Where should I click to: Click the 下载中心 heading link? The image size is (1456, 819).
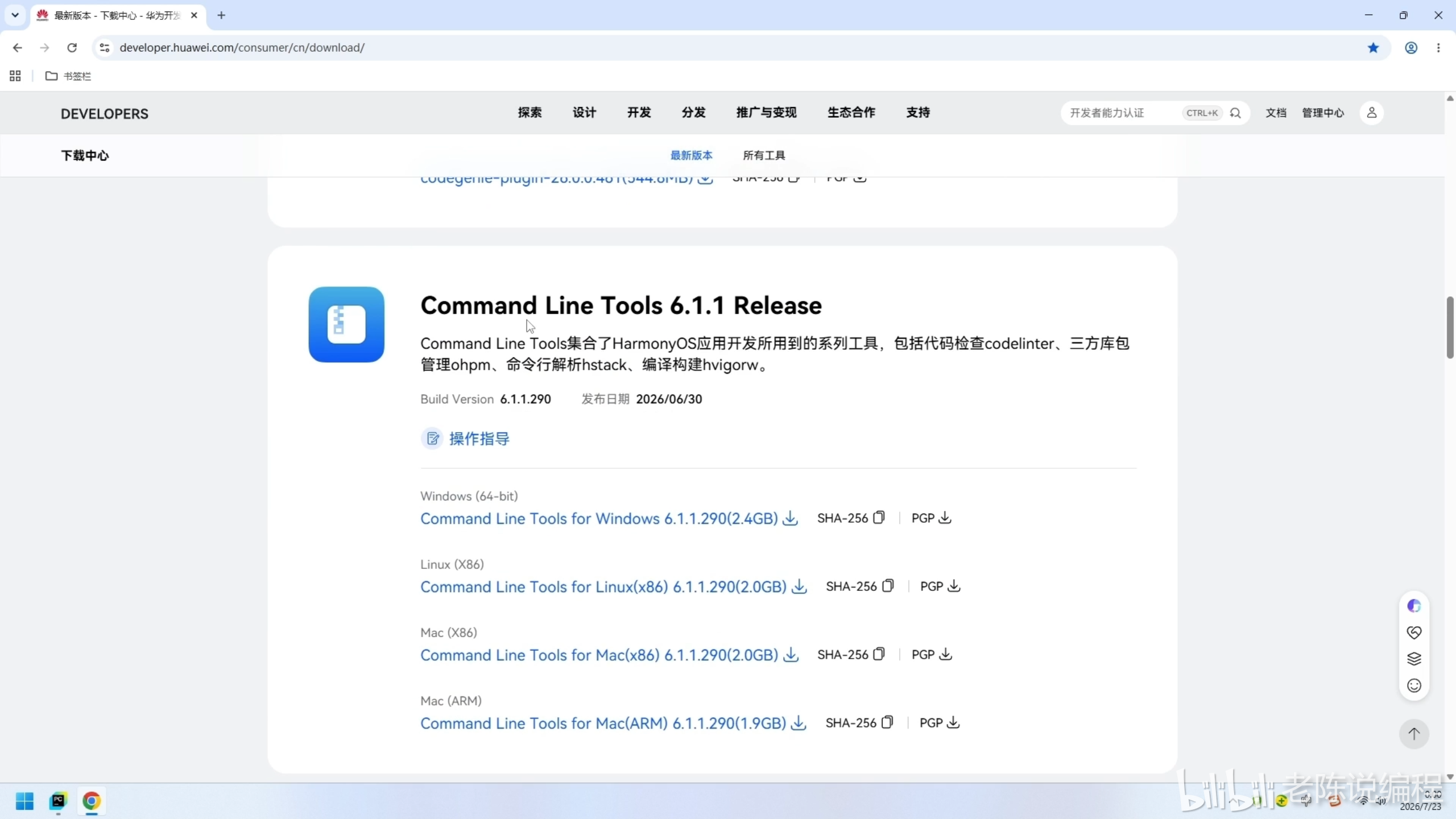(x=85, y=155)
